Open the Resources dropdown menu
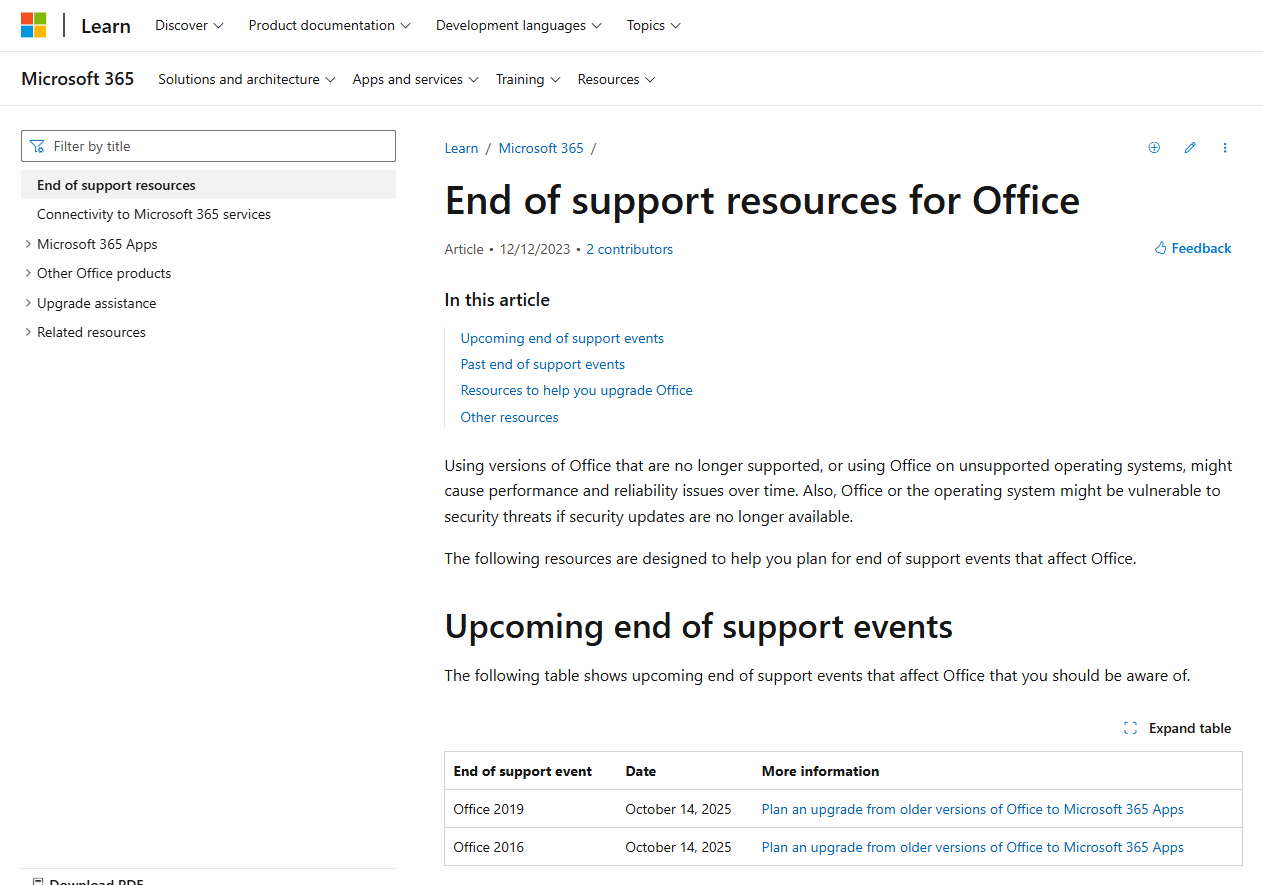The height and width of the screenshot is (885, 1263). click(x=616, y=79)
